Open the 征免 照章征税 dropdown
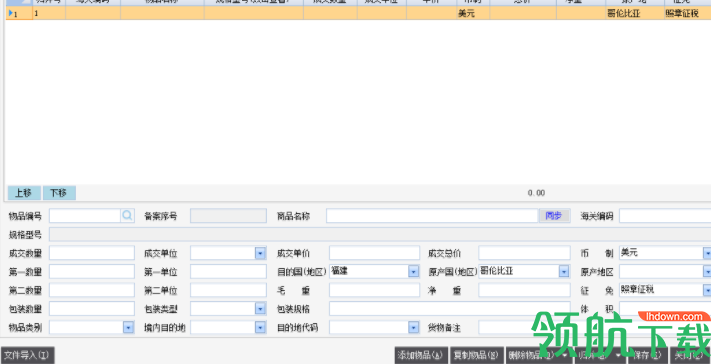Image resolution: width=711 pixels, height=364 pixels. coord(707,290)
